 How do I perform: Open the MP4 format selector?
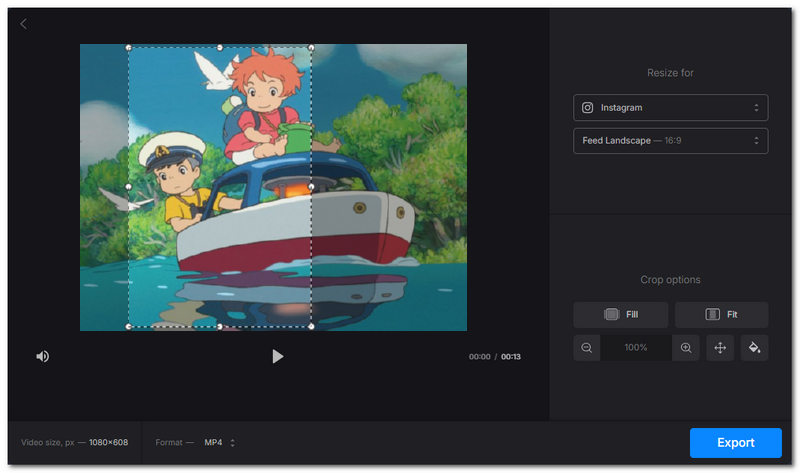pos(219,442)
